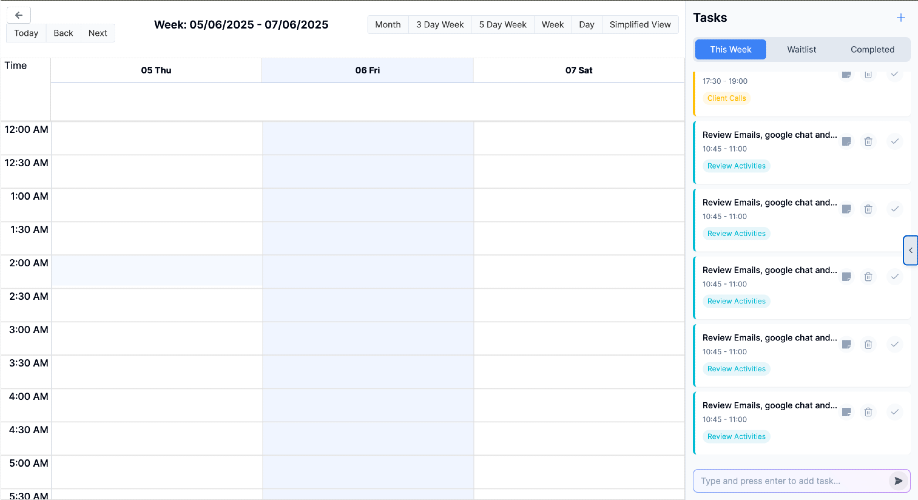This screenshot has width=918, height=500.
Task: Open notes on the second Review Emails task
Action: (x=846, y=209)
